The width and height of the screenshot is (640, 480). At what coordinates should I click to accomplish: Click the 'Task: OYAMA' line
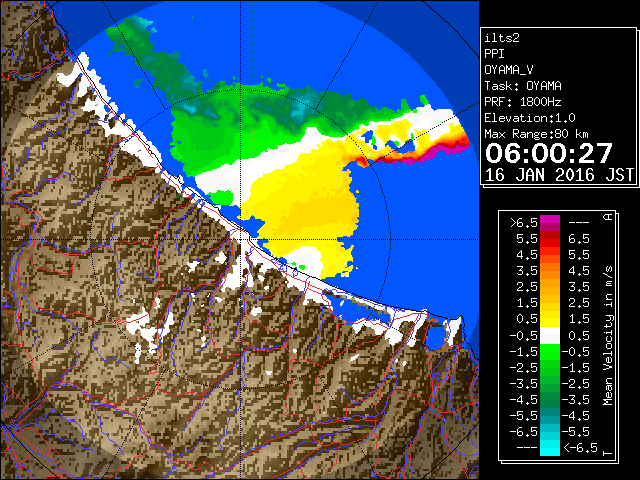(523, 86)
